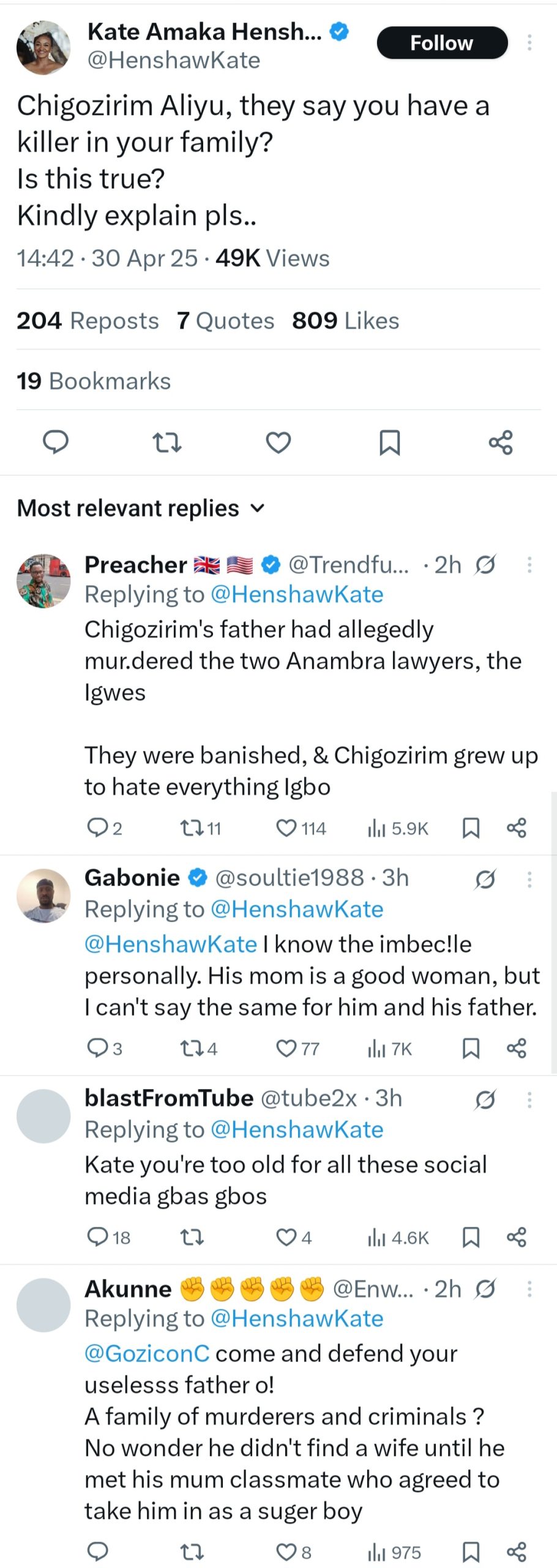Like Preacher's reply
557x1568 pixels.
pos(286,828)
